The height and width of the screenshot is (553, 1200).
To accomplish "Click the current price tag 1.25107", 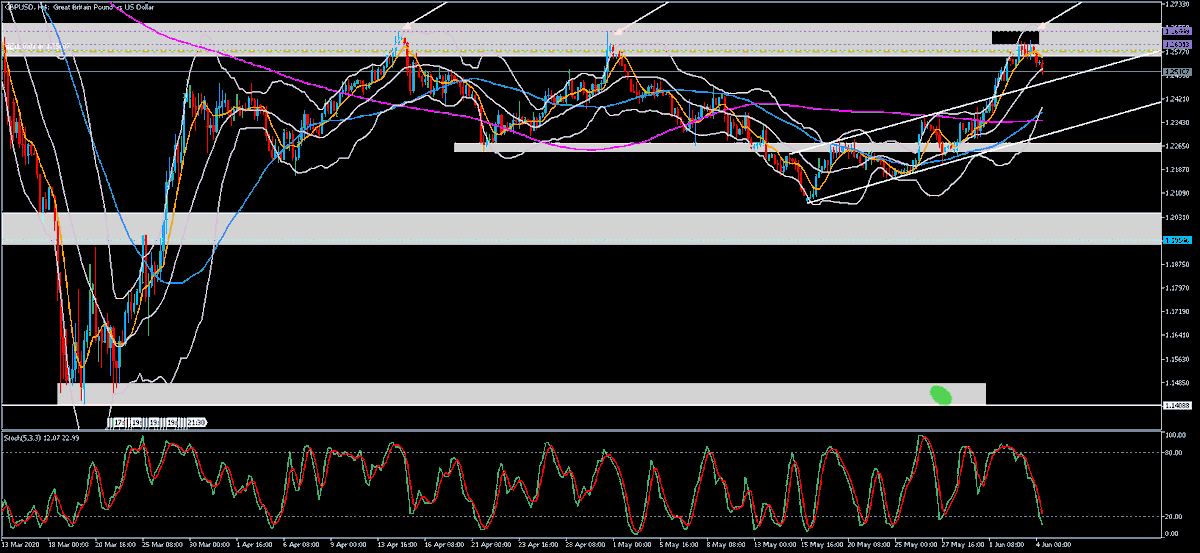I will click(x=1177, y=71).
